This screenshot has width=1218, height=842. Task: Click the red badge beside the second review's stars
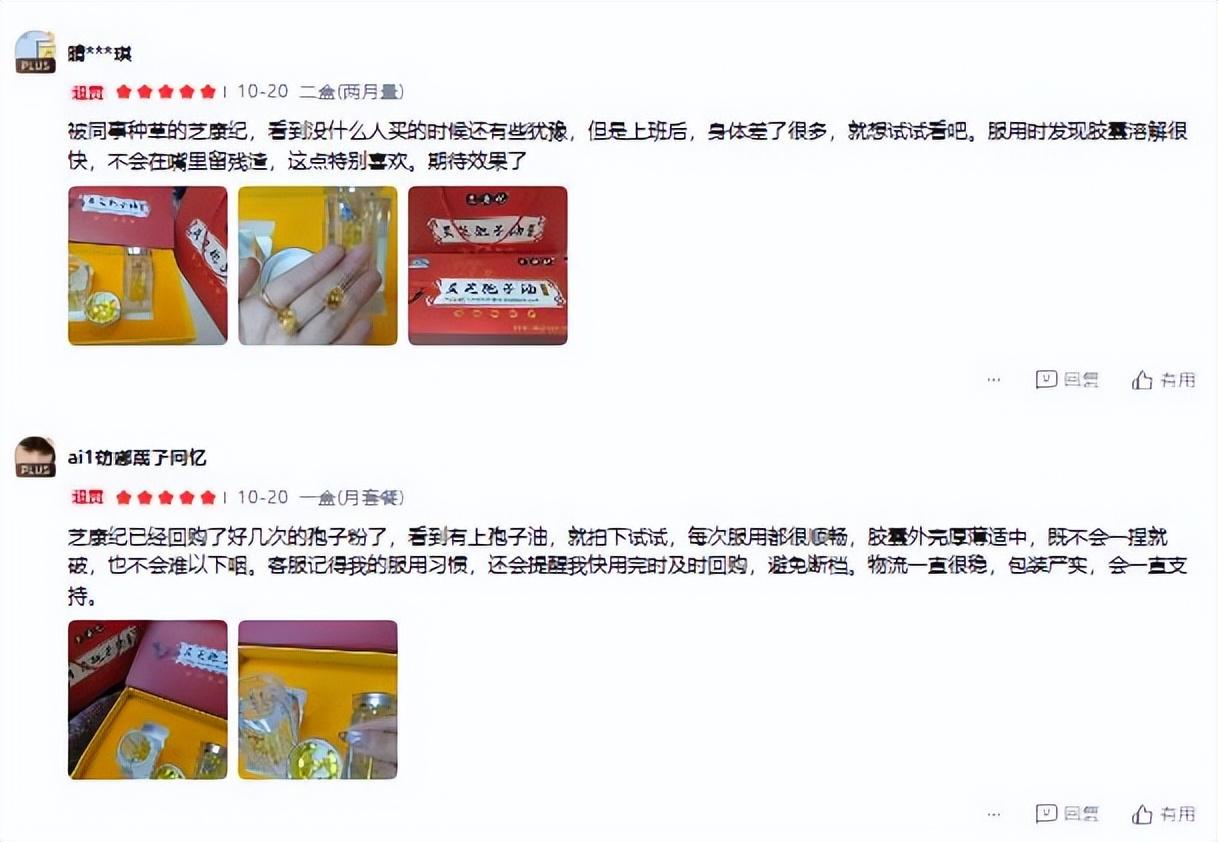[87, 497]
